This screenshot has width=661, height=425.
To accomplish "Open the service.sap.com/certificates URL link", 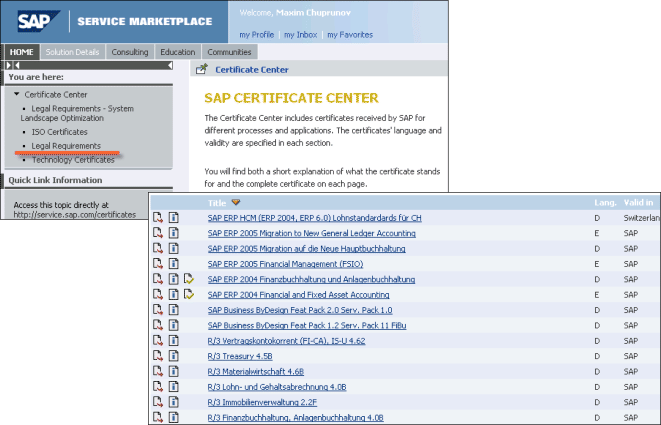I will [75, 215].
